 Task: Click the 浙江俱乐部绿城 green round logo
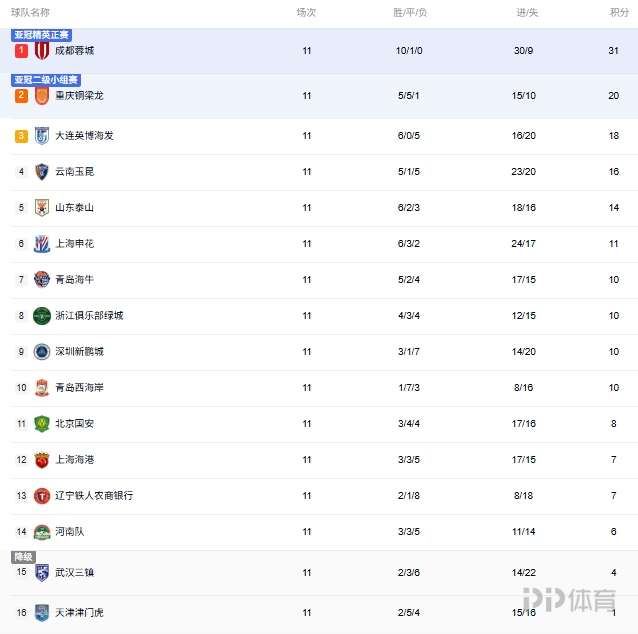(42, 316)
